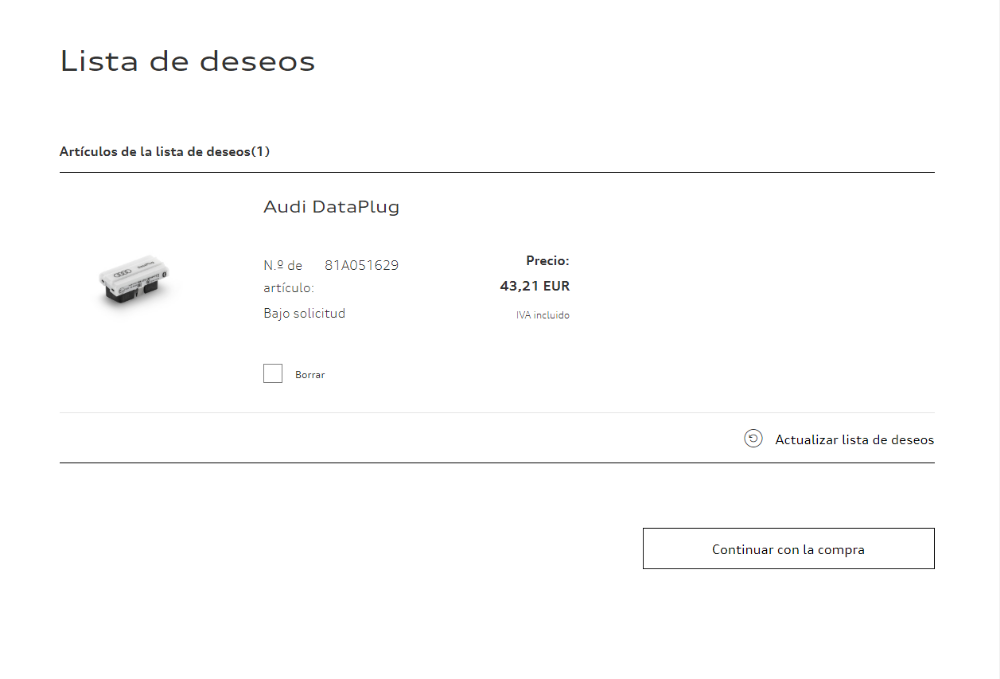Select the Audi DataPlug product thumbnail
The height and width of the screenshot is (679, 1000).
[135, 280]
